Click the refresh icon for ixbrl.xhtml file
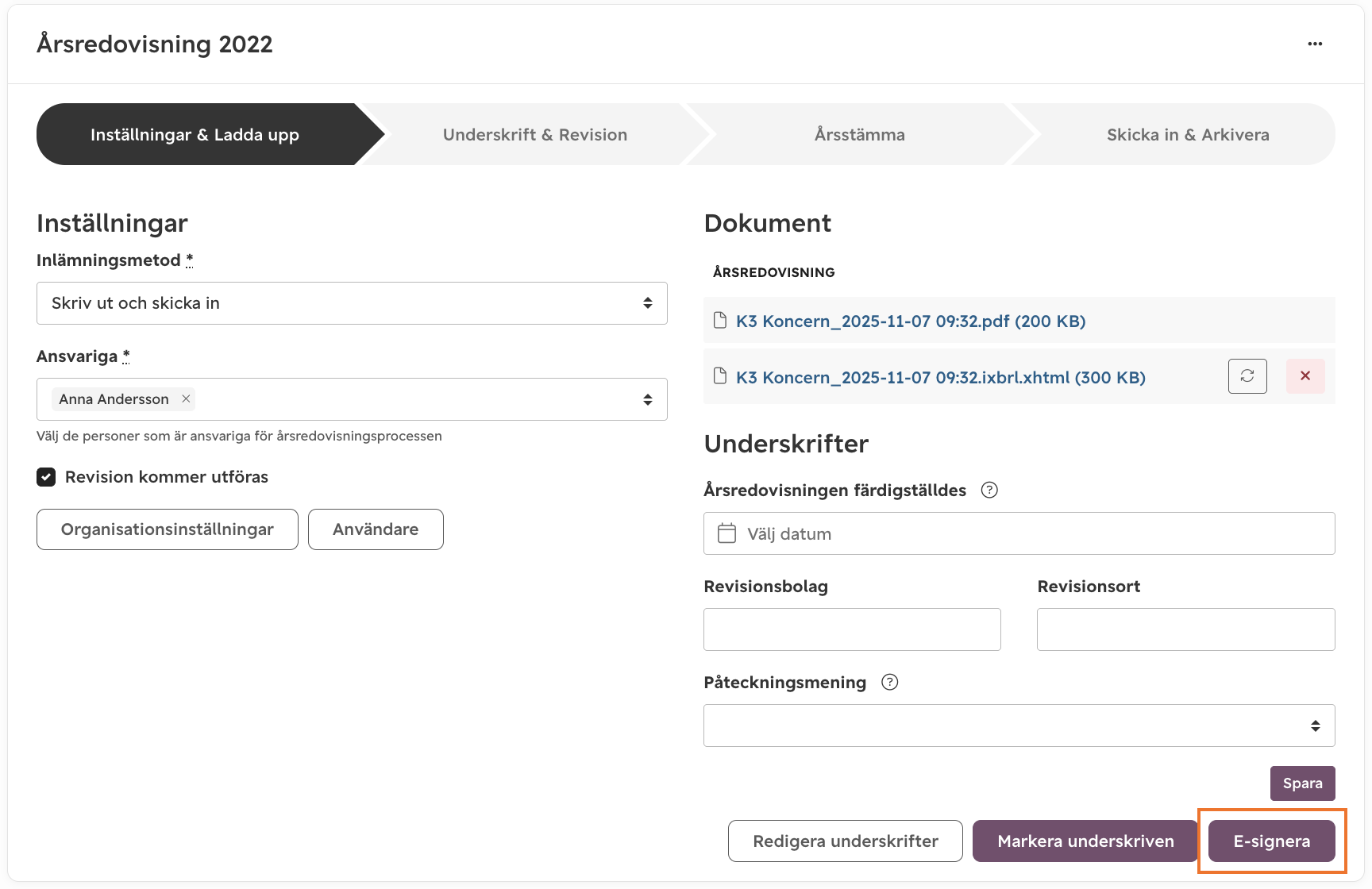Screen dimensions: 1372x889 1247,376
